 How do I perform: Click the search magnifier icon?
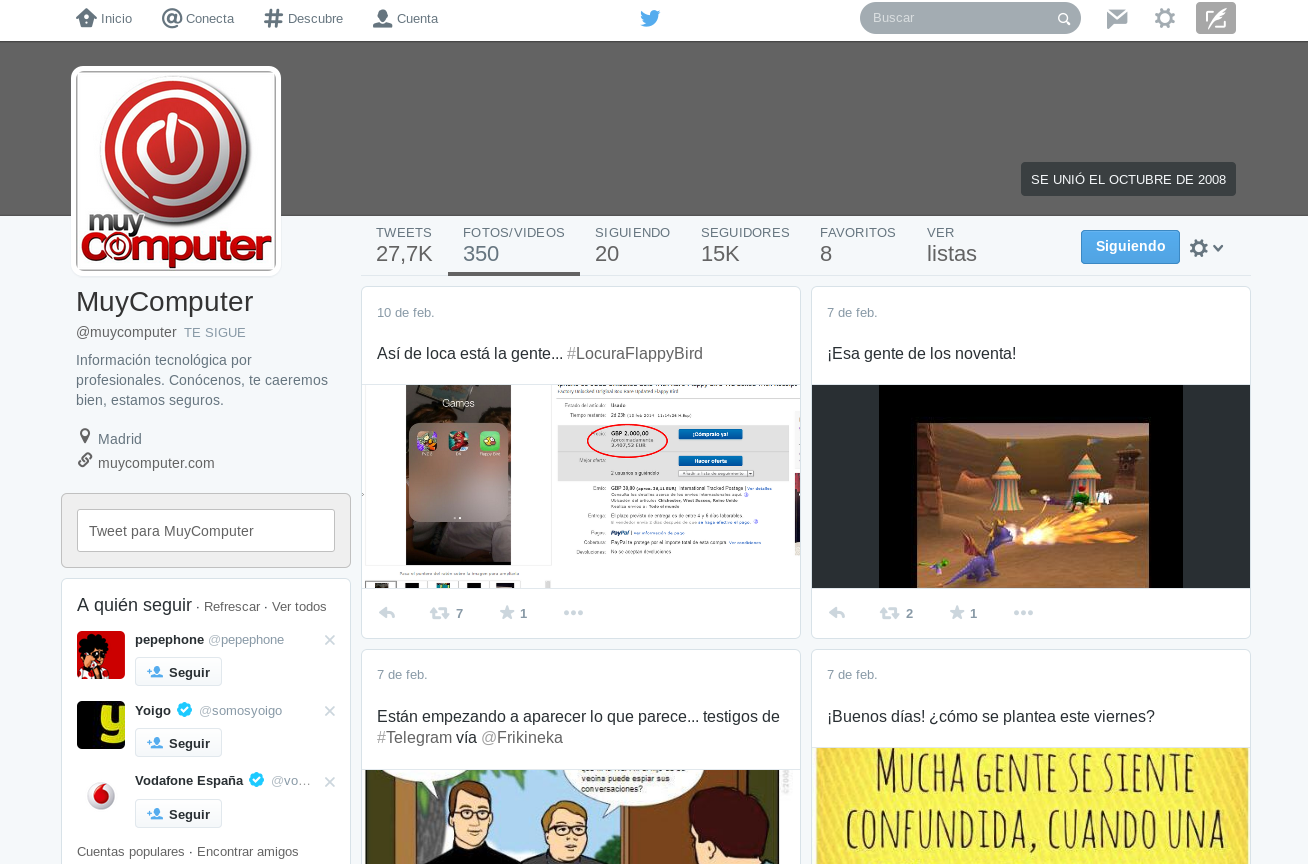1063,19
